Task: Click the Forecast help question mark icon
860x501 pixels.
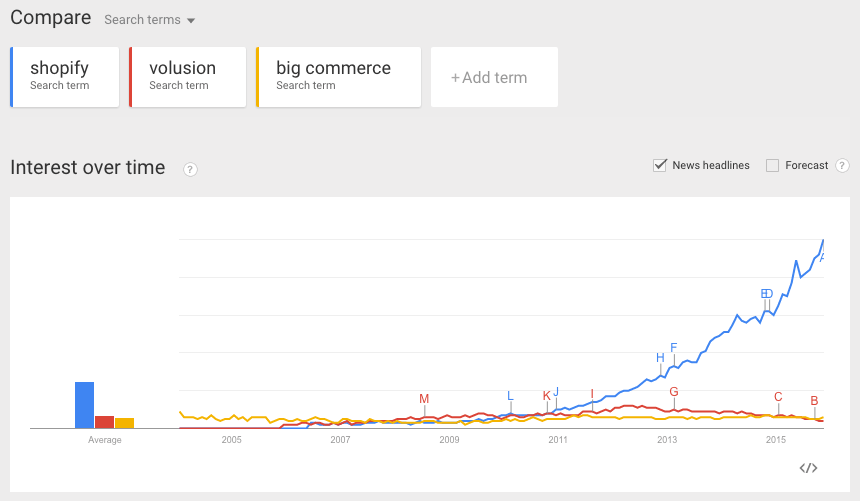Action: (842, 165)
